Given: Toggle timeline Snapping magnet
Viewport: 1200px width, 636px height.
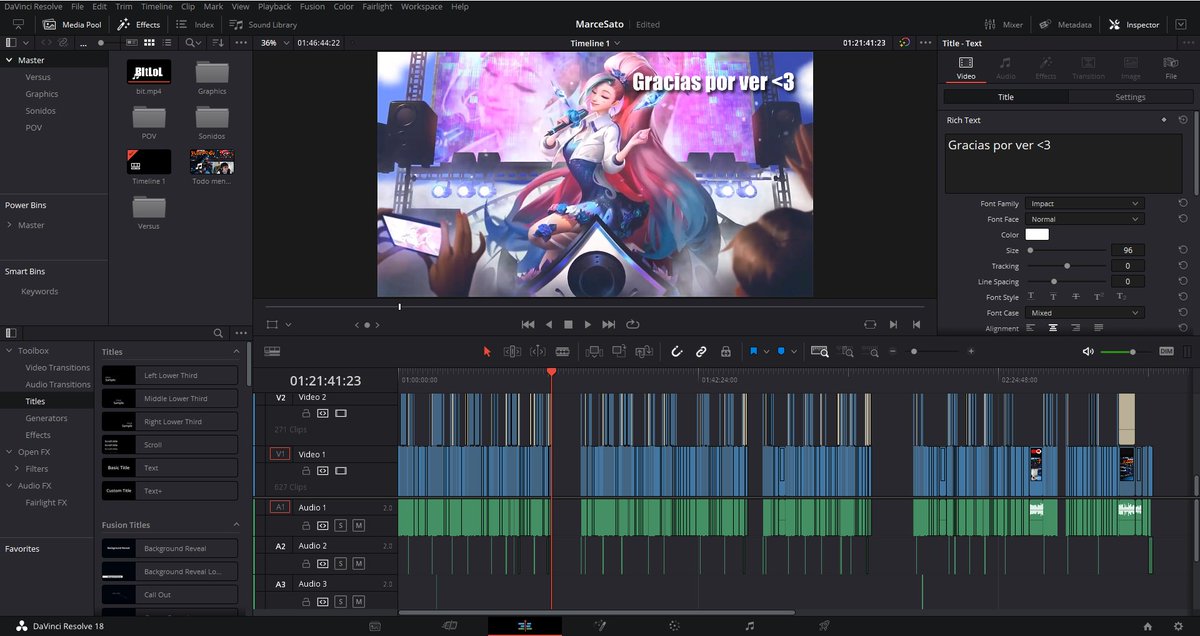Looking at the screenshot, I should click(676, 351).
